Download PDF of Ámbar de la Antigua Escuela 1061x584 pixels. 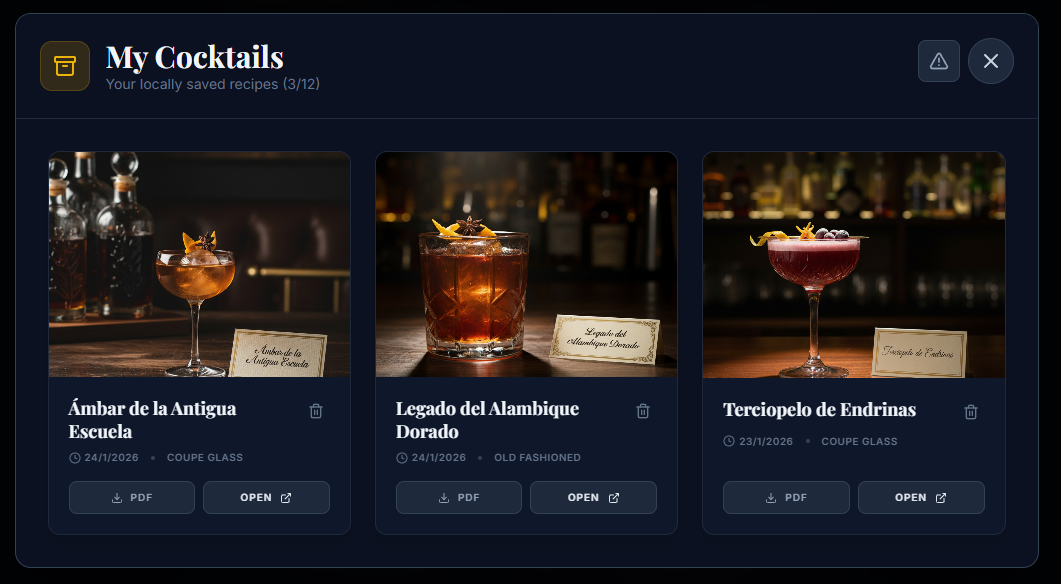[x=132, y=497]
